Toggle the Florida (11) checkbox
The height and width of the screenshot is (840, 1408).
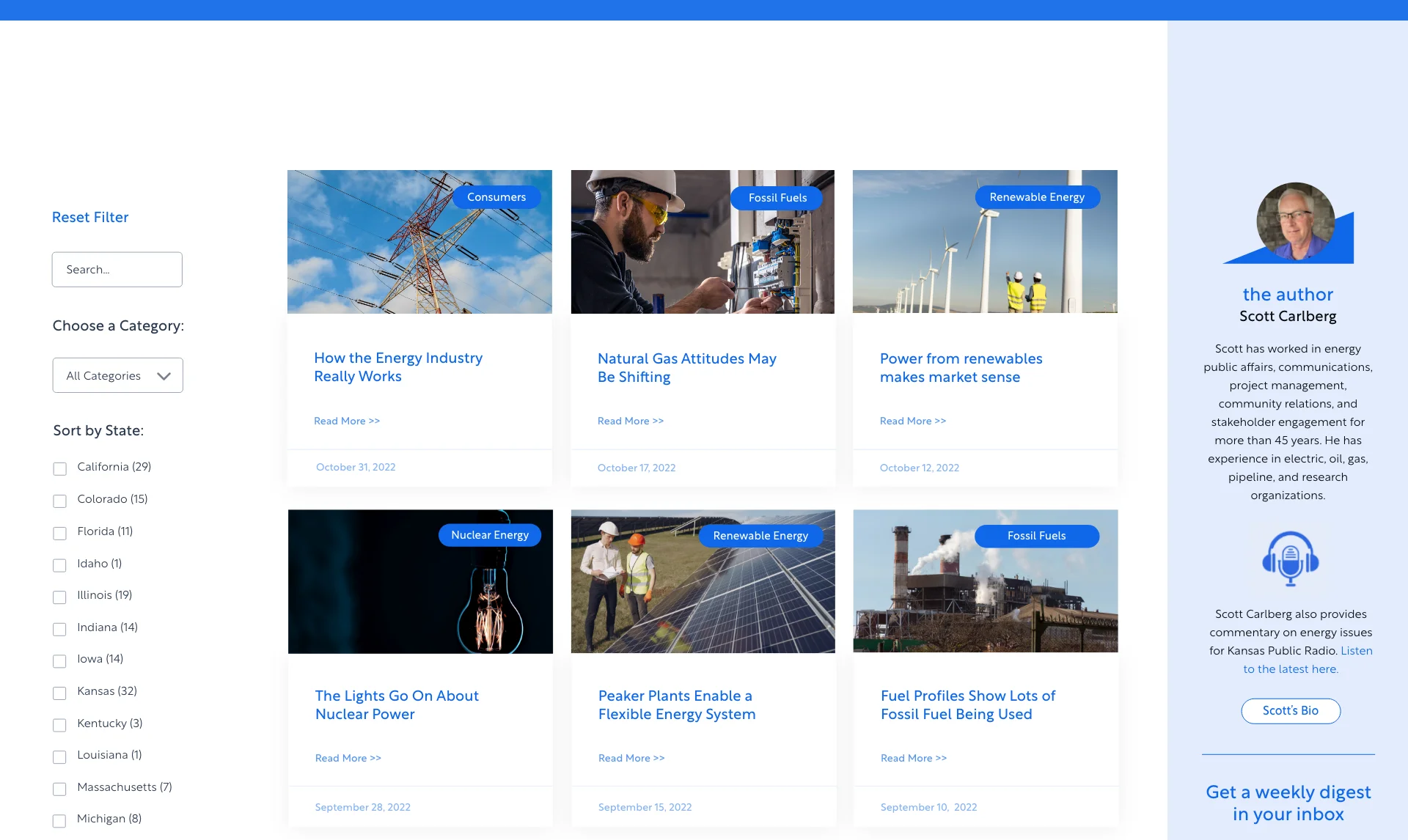pos(60,533)
